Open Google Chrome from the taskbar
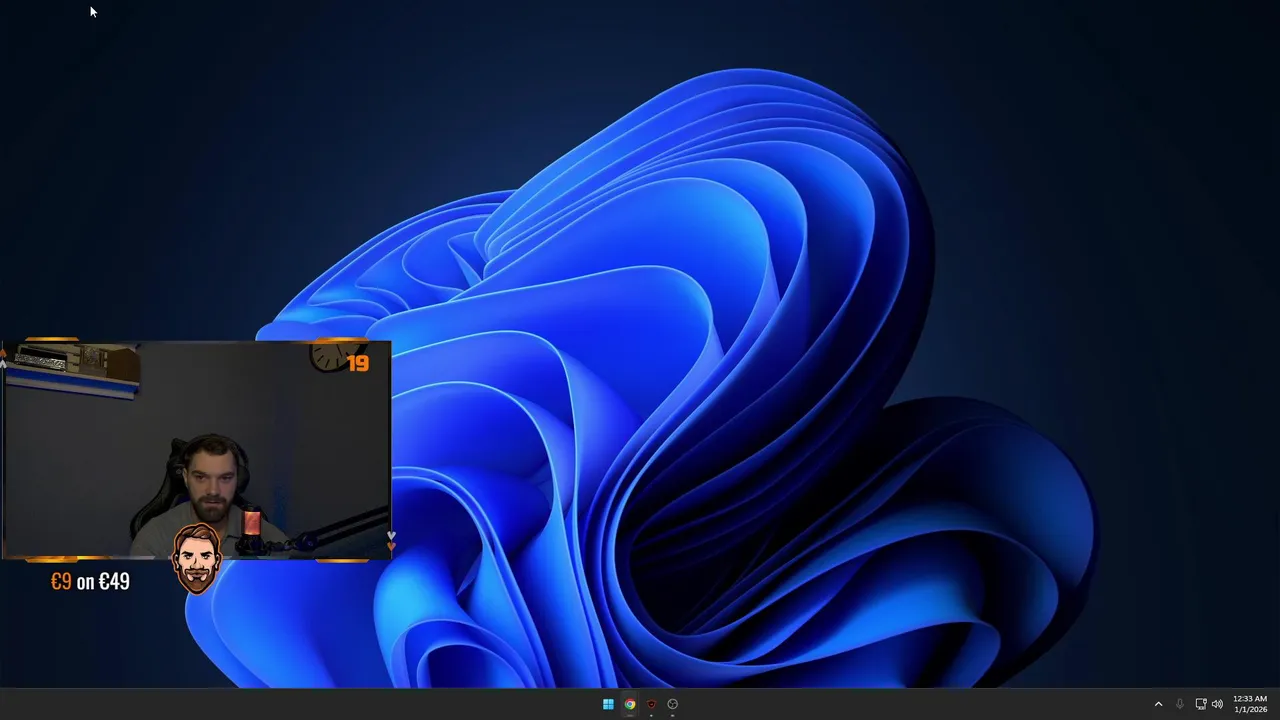 630,704
